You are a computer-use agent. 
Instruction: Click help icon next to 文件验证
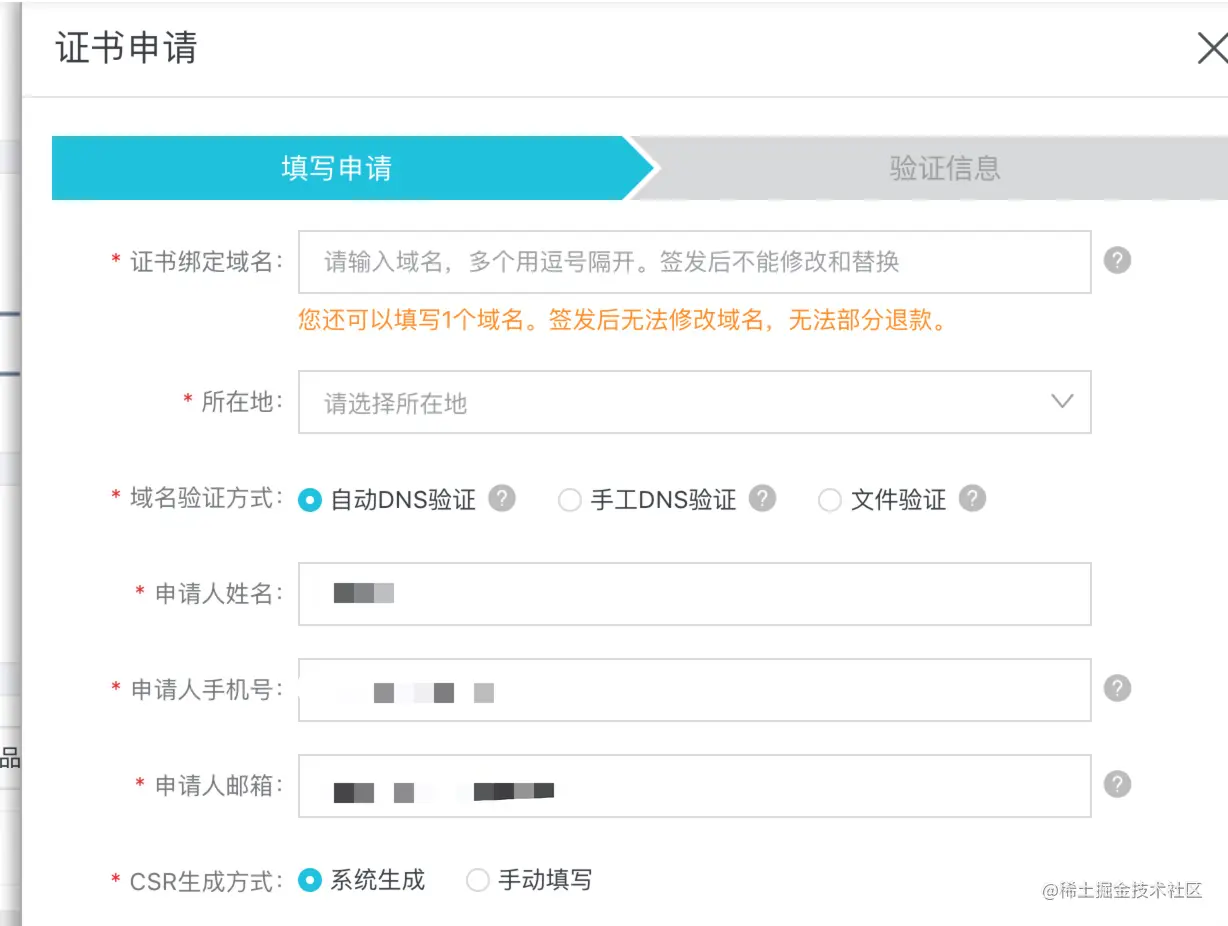972,498
